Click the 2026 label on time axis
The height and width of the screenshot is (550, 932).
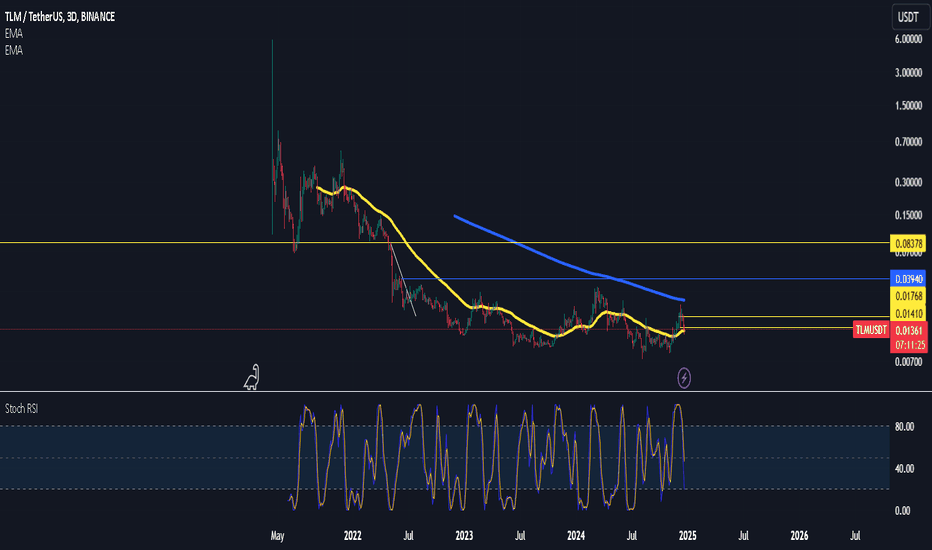click(x=799, y=536)
